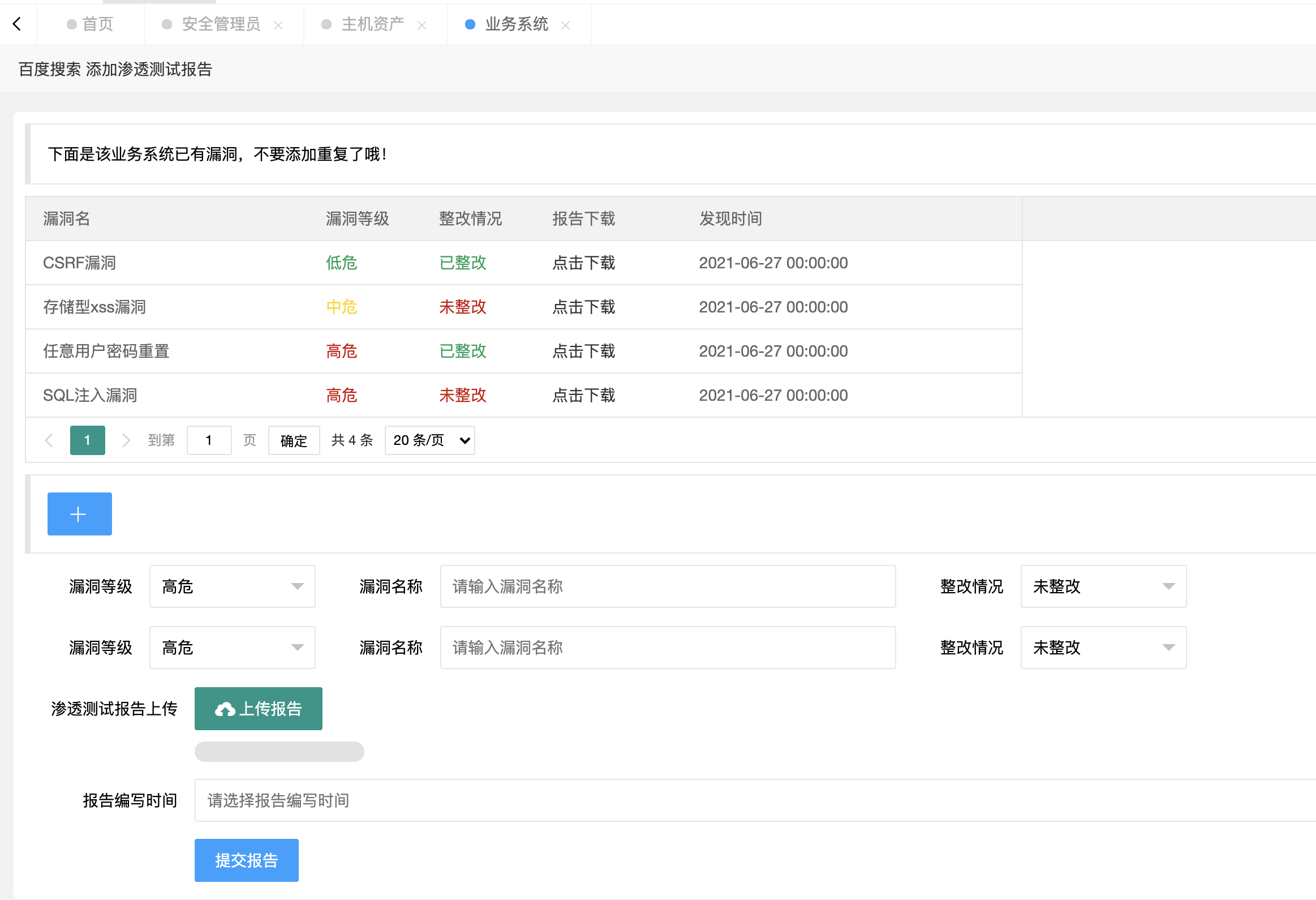Download report for CSRF漏洞

[584, 263]
